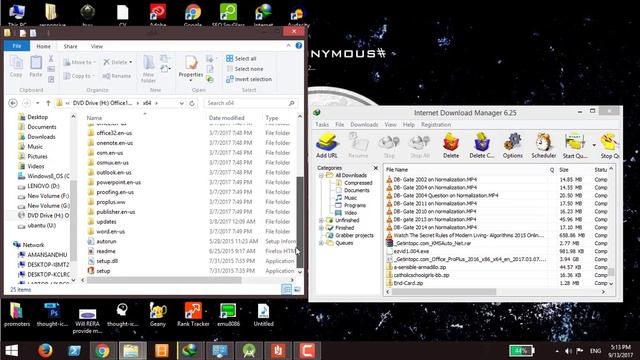This screenshot has width=640, height=360.
Task: Open Copy to dropdown in Explorer ribbon
Action: pos(79,76)
